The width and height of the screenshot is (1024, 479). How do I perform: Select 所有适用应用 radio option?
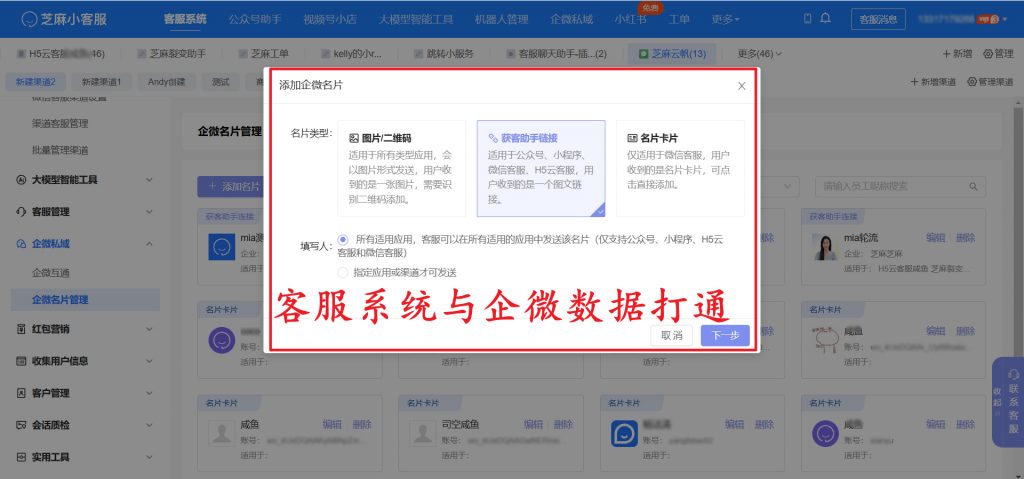coord(344,240)
